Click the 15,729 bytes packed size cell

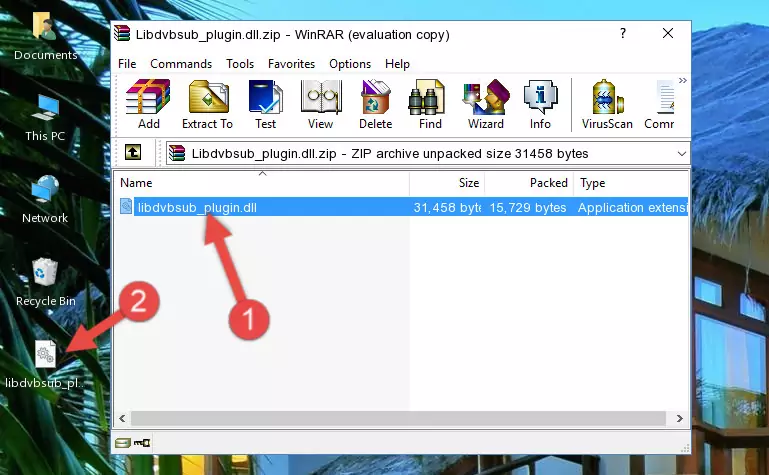(x=528, y=207)
